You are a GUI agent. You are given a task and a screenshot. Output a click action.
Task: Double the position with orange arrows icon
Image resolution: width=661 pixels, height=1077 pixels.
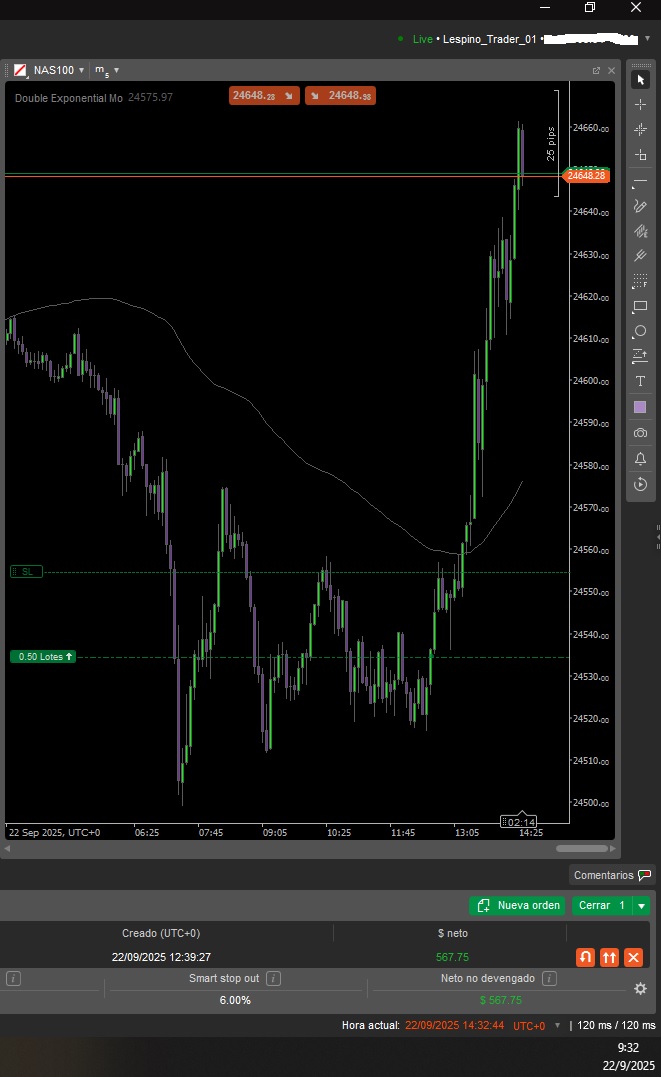pyautogui.click(x=609, y=957)
